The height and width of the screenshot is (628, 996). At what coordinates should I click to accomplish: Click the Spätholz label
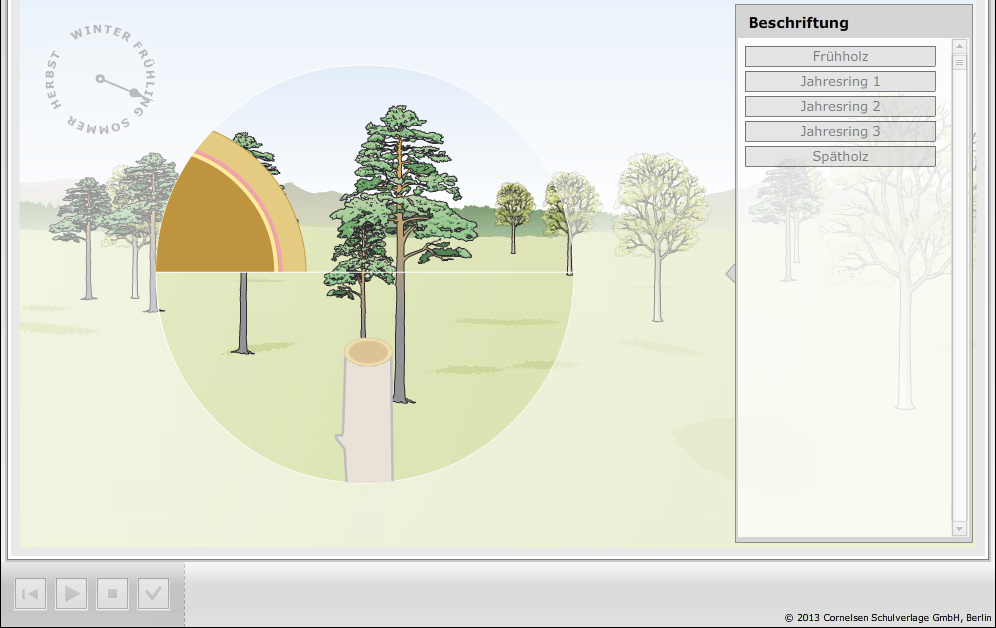(840, 157)
